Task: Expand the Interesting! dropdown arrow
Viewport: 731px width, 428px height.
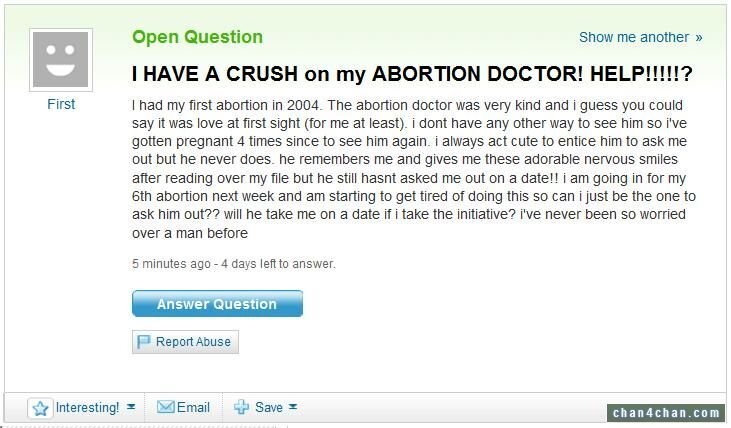Action: tap(131, 407)
